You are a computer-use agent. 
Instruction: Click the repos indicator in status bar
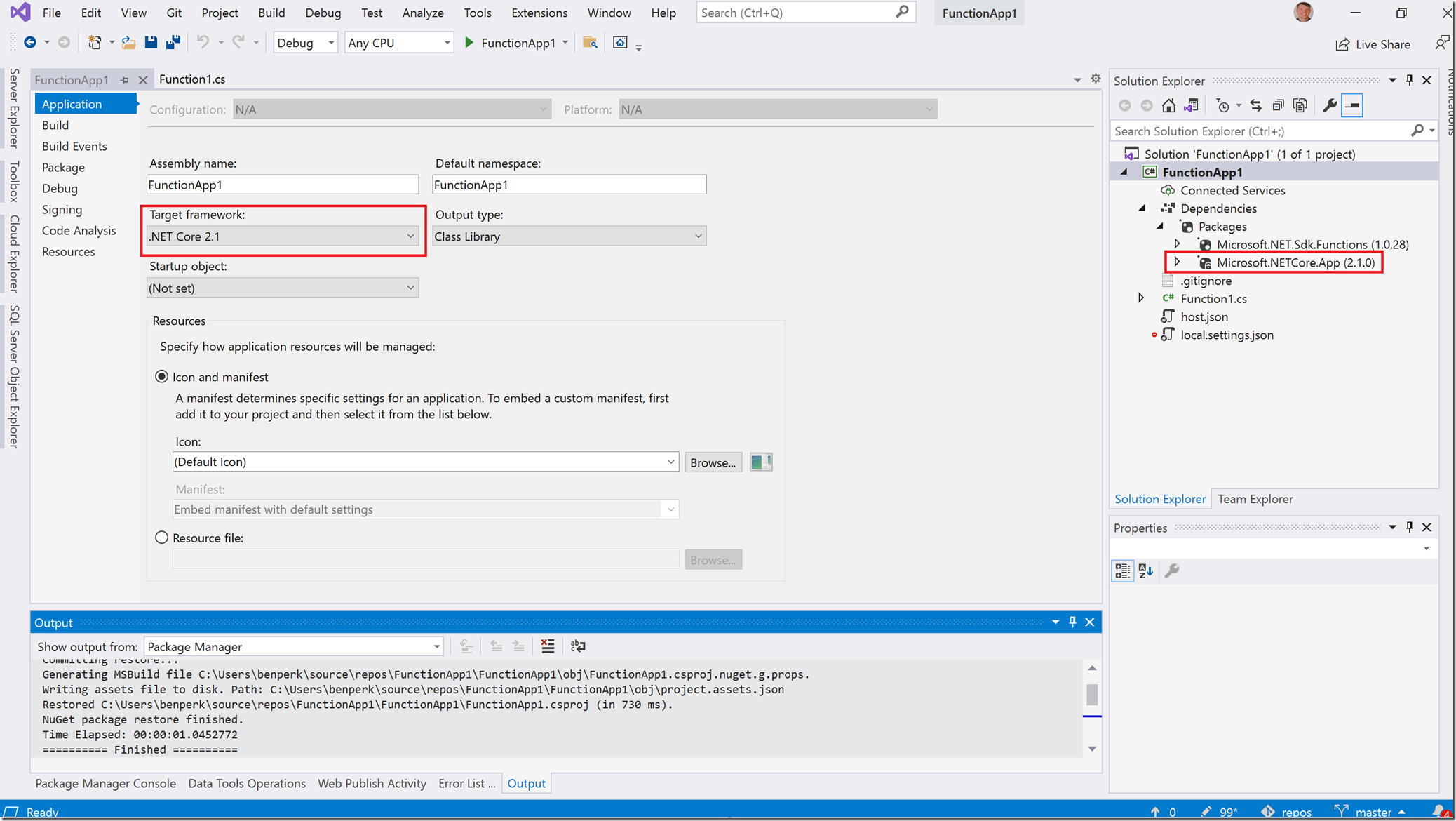coord(1287,812)
